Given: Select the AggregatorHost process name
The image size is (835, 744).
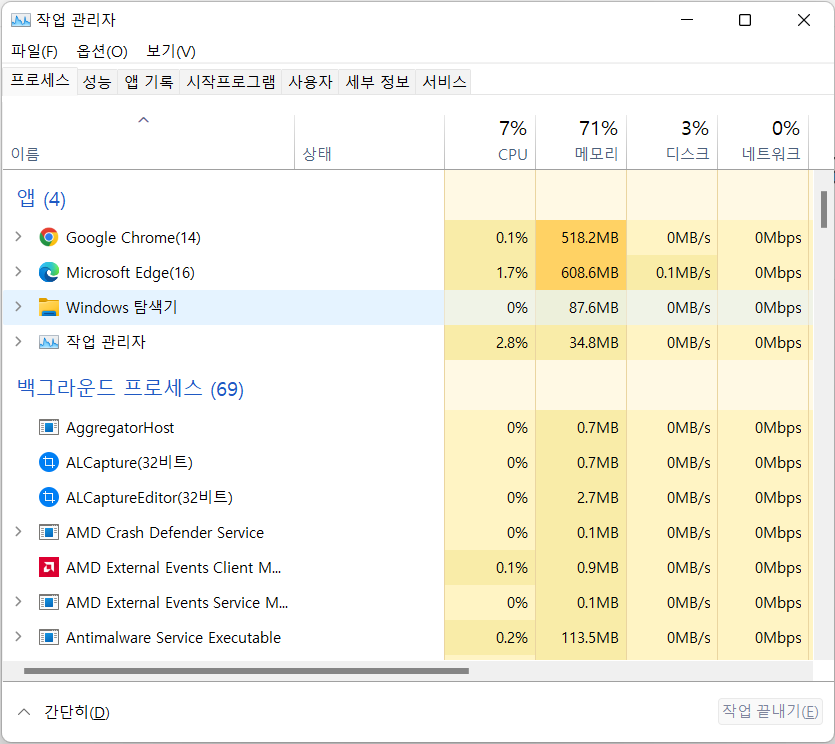Looking at the screenshot, I should pyautogui.click(x=120, y=428).
